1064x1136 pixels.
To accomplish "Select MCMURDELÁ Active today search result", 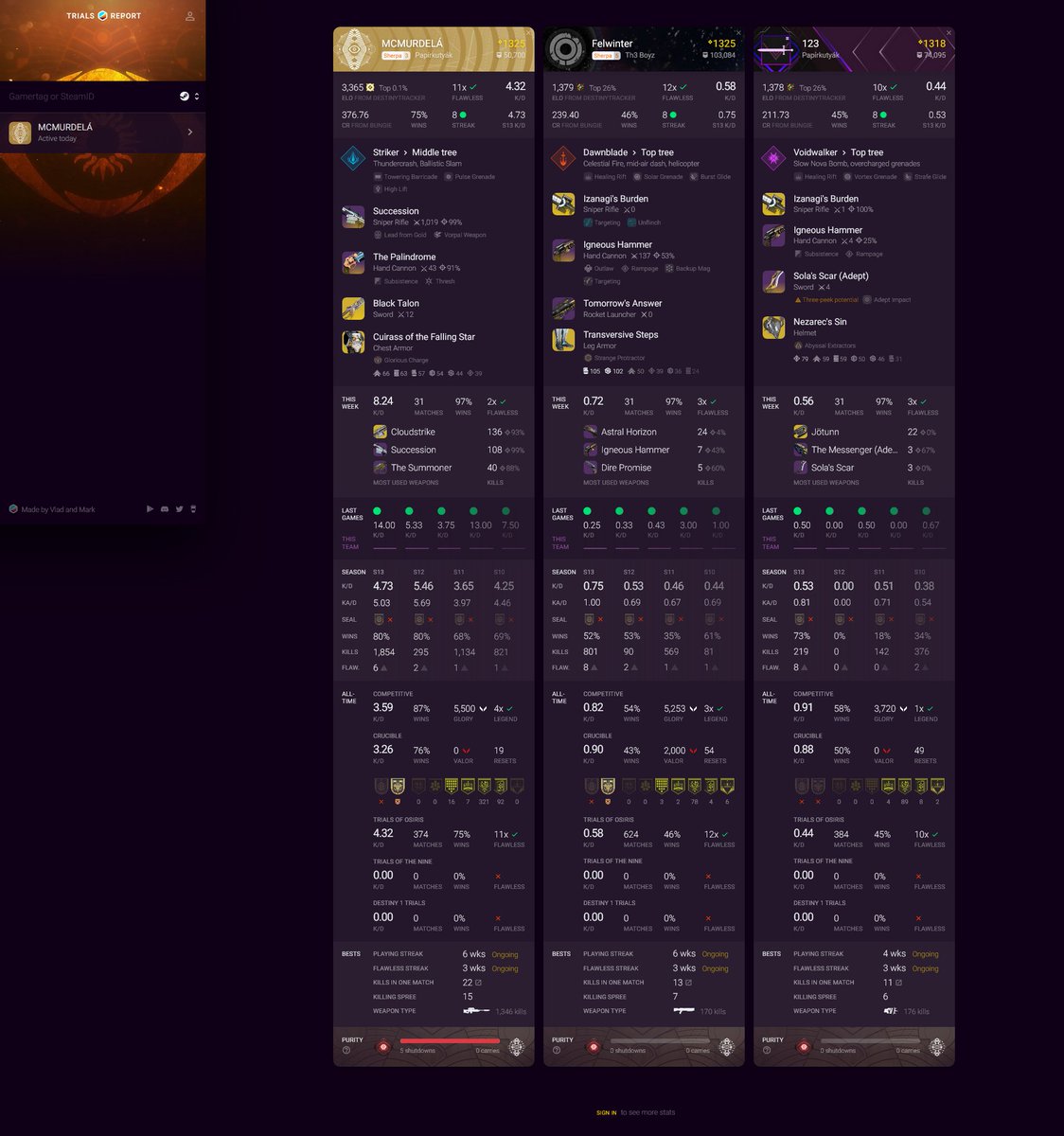I will pos(102,133).
